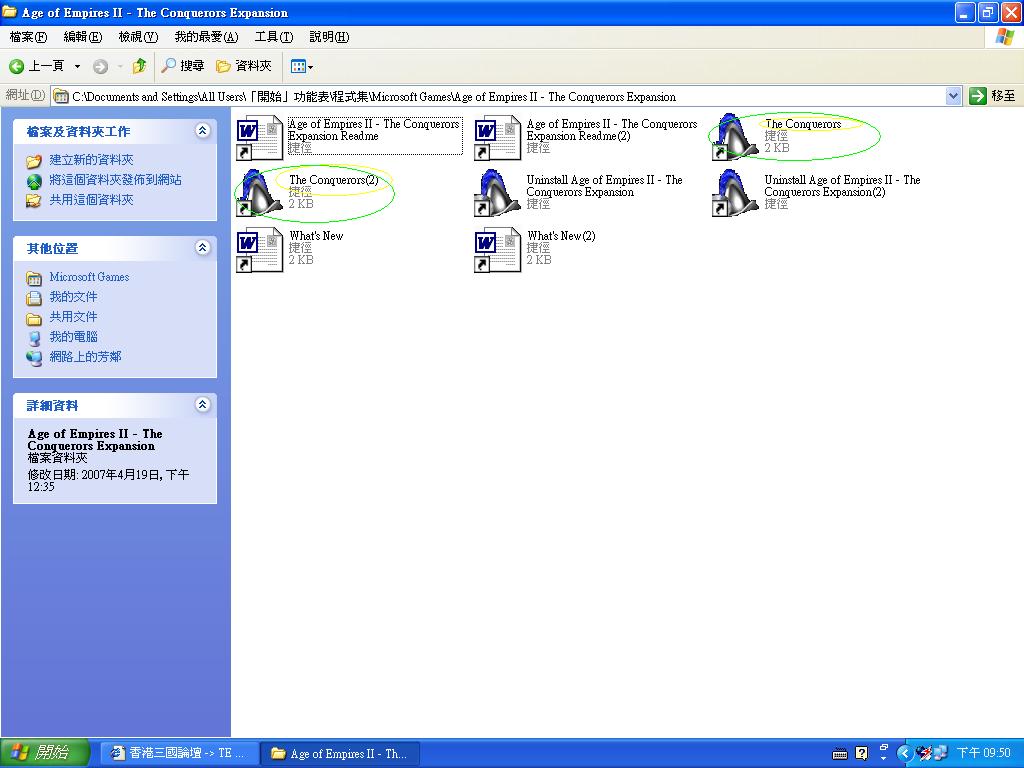This screenshot has height=768, width=1024.
Task: Open the Expansion Readme(2) Word shortcut icon
Action: tap(498, 138)
